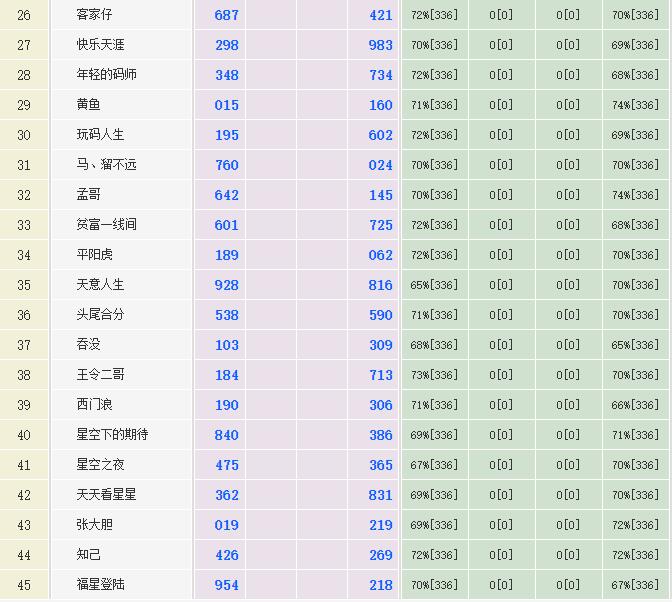This screenshot has height=602, width=672.
Task: Select the number 015 beside 黄鱼
Action: click(227, 105)
